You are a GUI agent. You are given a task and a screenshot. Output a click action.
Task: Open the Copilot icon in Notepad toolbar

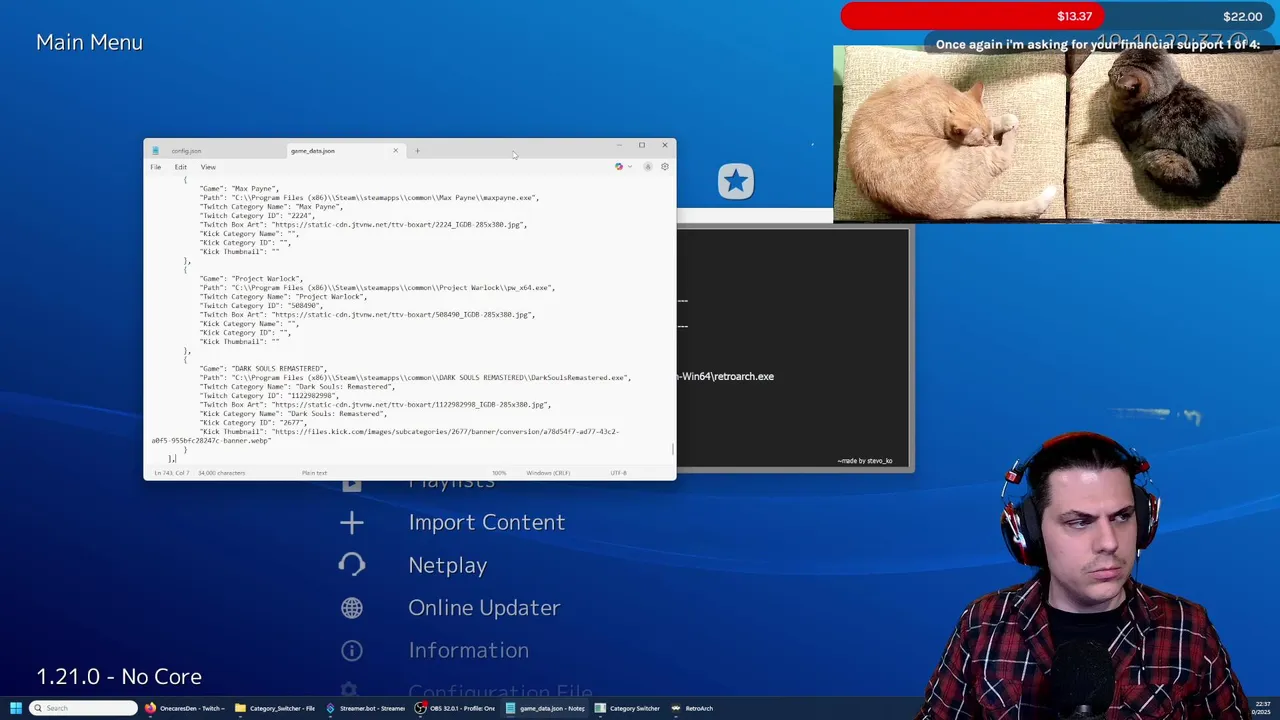coord(619,167)
